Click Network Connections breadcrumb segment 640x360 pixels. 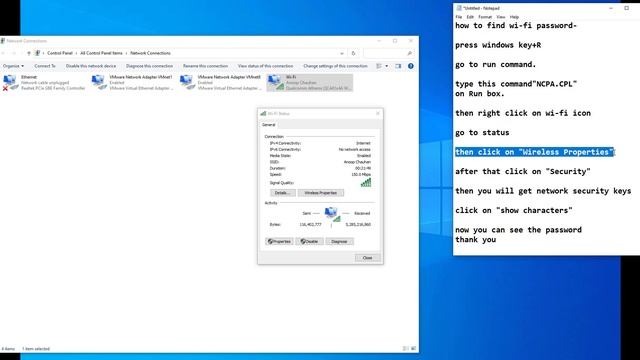point(150,53)
